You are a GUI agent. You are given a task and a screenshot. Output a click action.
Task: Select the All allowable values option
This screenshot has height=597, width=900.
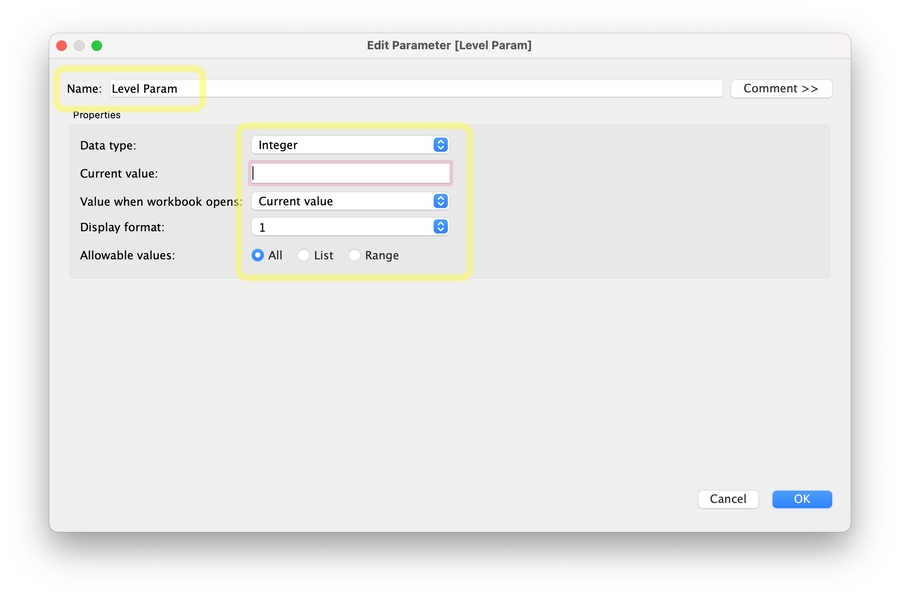click(257, 255)
